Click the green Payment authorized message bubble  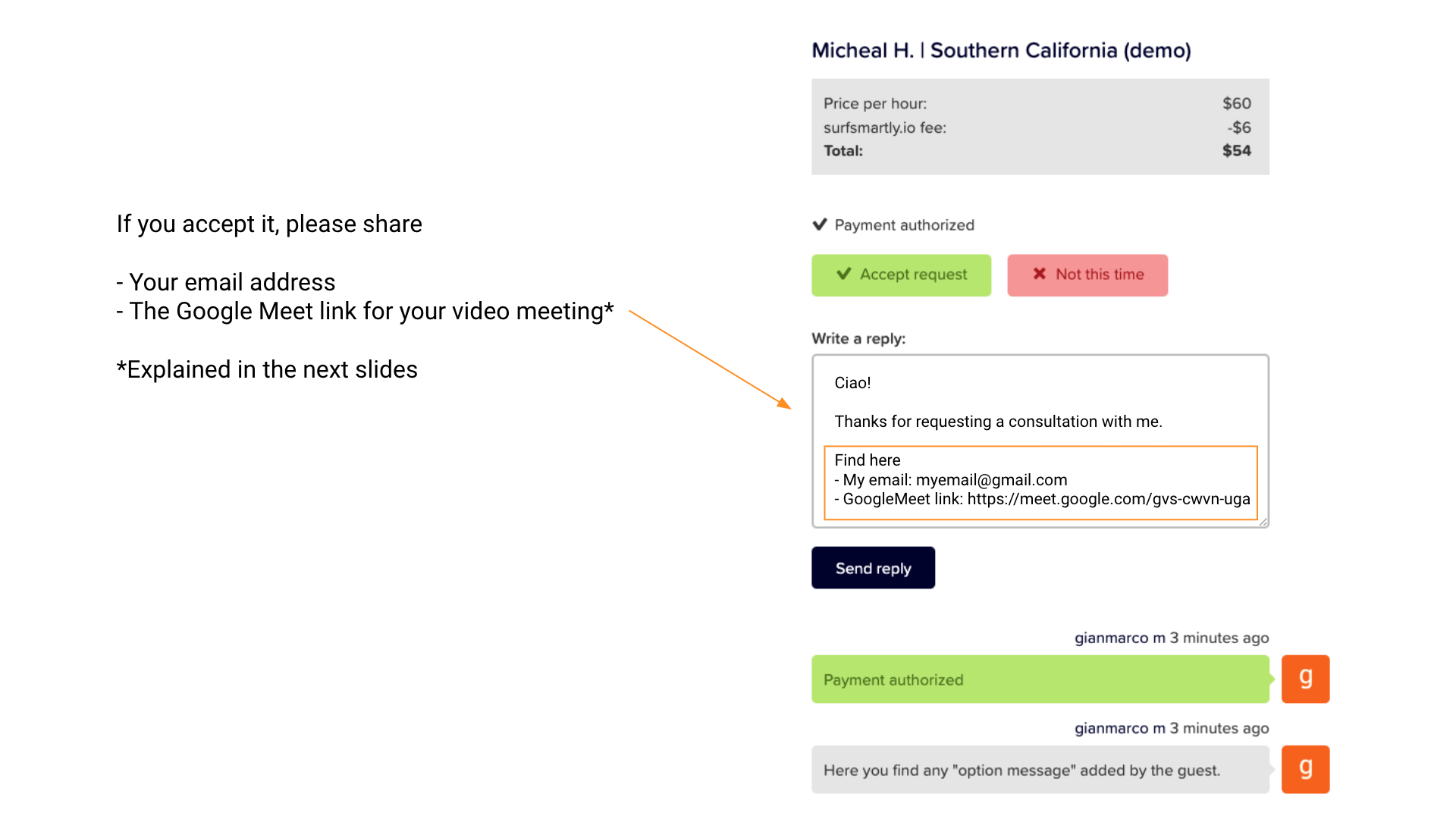coord(1039,679)
